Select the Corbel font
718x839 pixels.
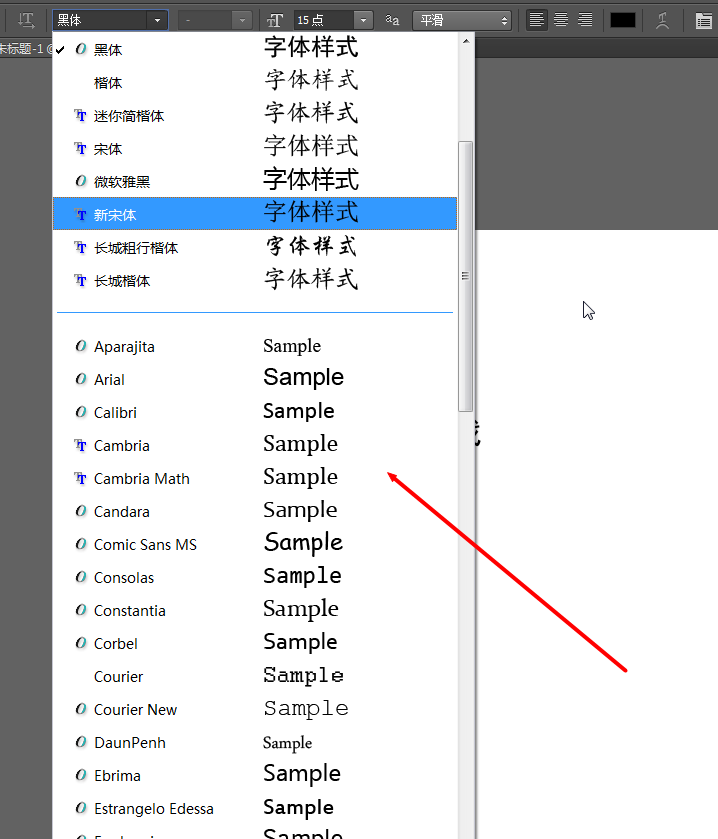255,643
